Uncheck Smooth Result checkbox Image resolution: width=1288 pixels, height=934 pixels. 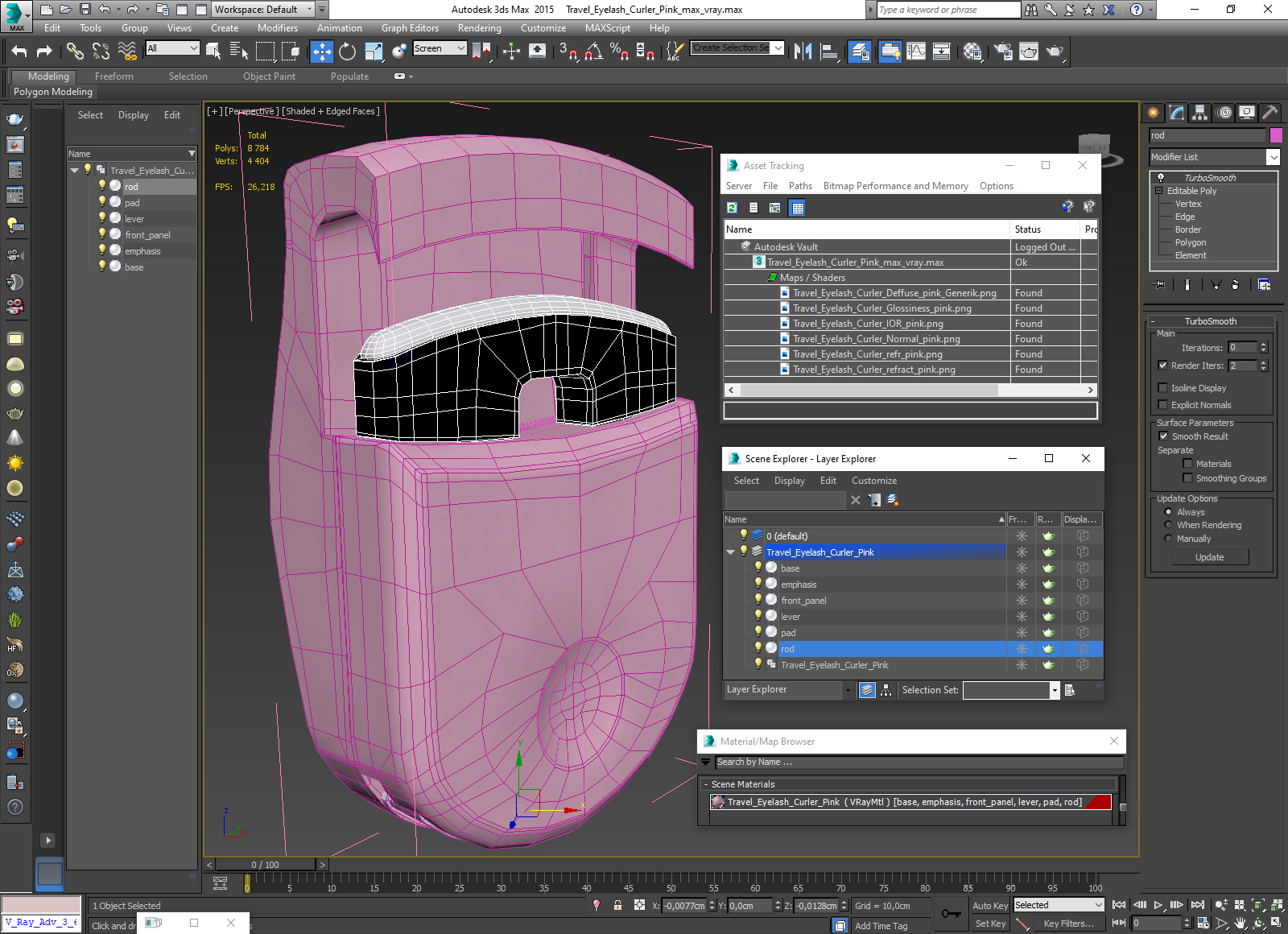click(1162, 436)
